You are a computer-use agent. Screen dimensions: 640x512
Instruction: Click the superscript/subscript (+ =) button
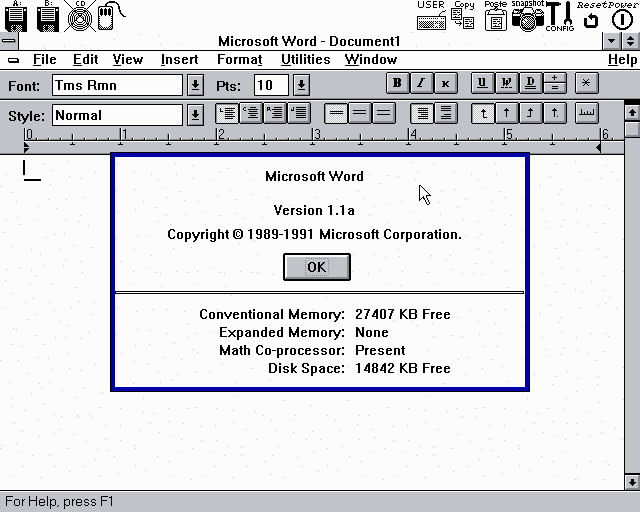[554, 83]
